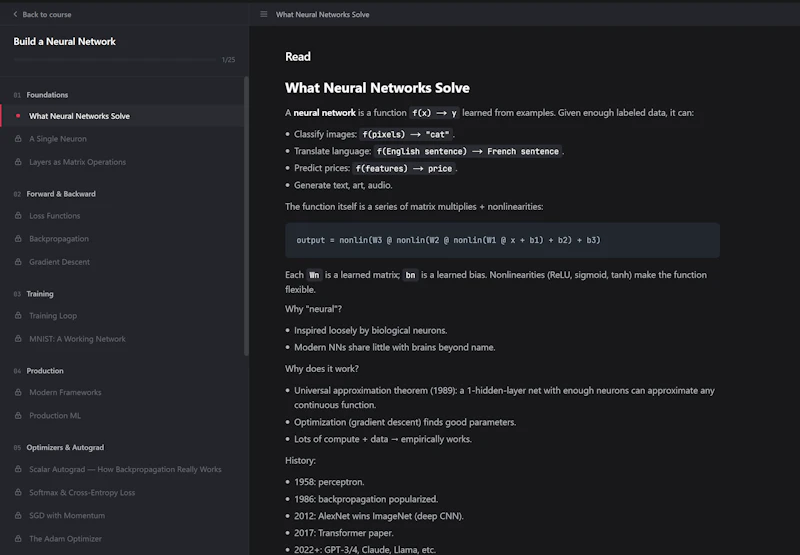Click the course progress bar
Image resolution: width=800 pixels, height=555 pixels.
pyautogui.click(x=115, y=60)
